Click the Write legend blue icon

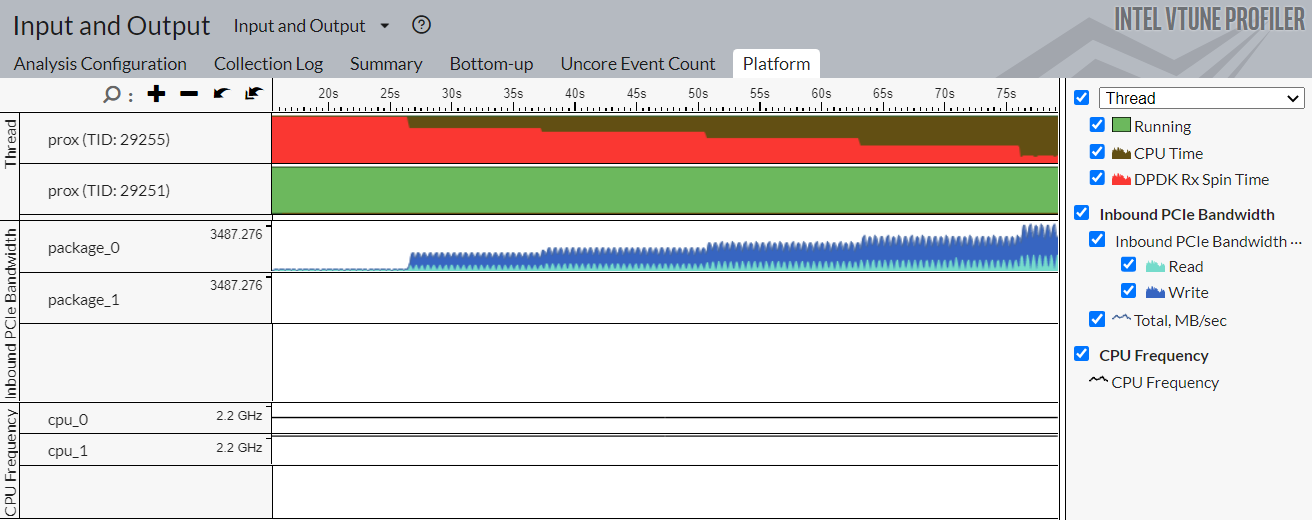tap(1155, 292)
